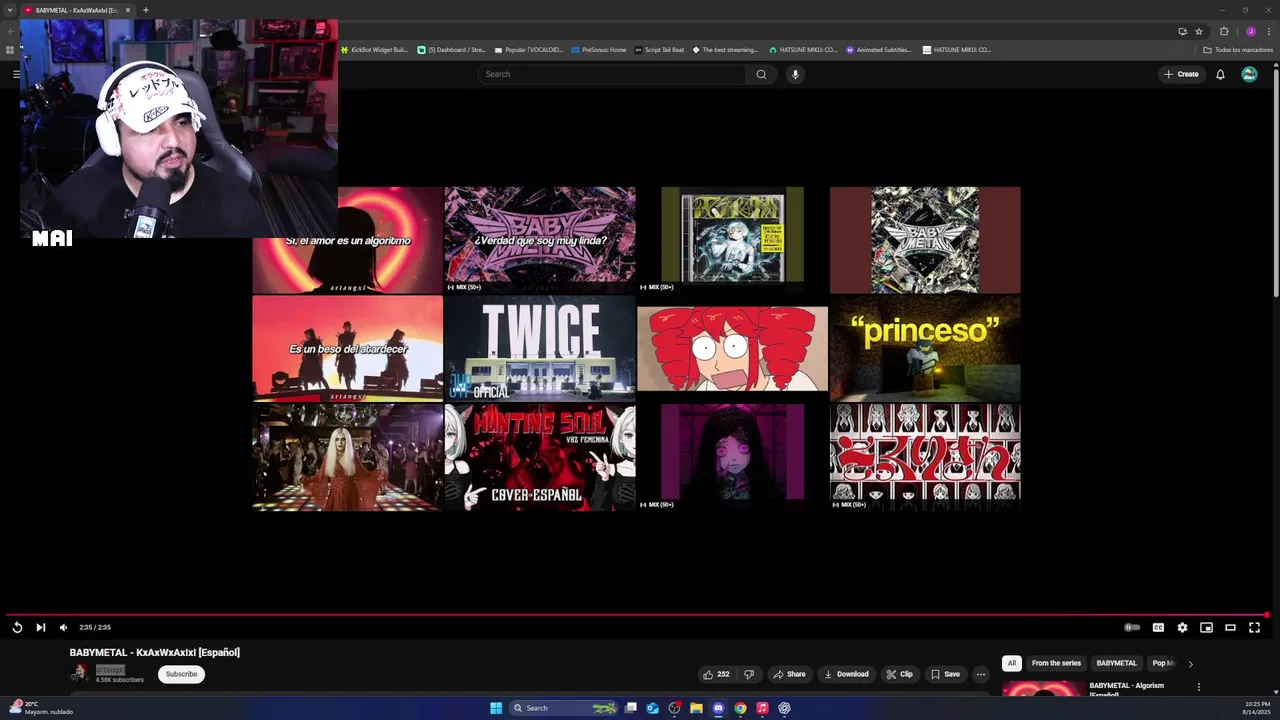Switch to miniplayer mode

1206,627
